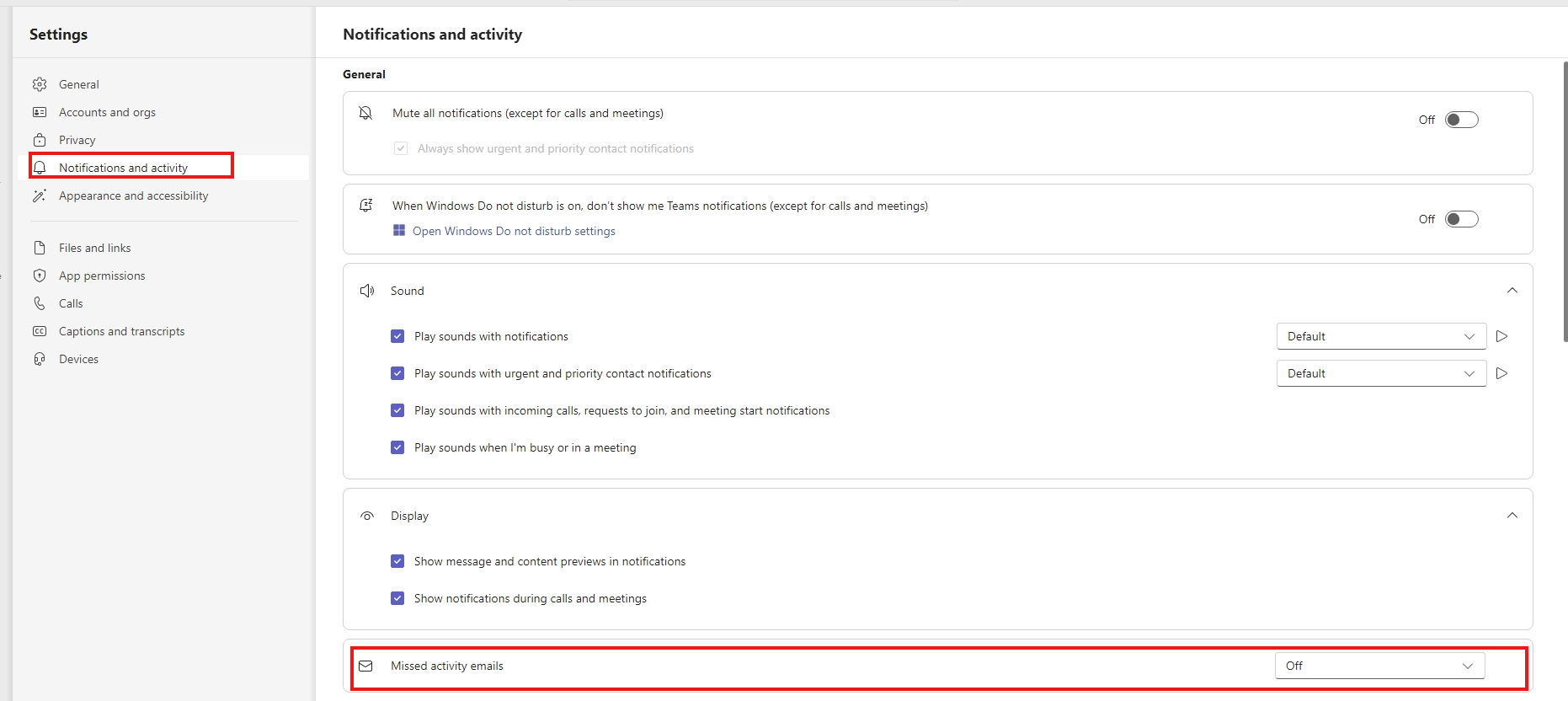This screenshot has height=701, width=1568.
Task: Click the Display eye icon
Action: click(367, 516)
